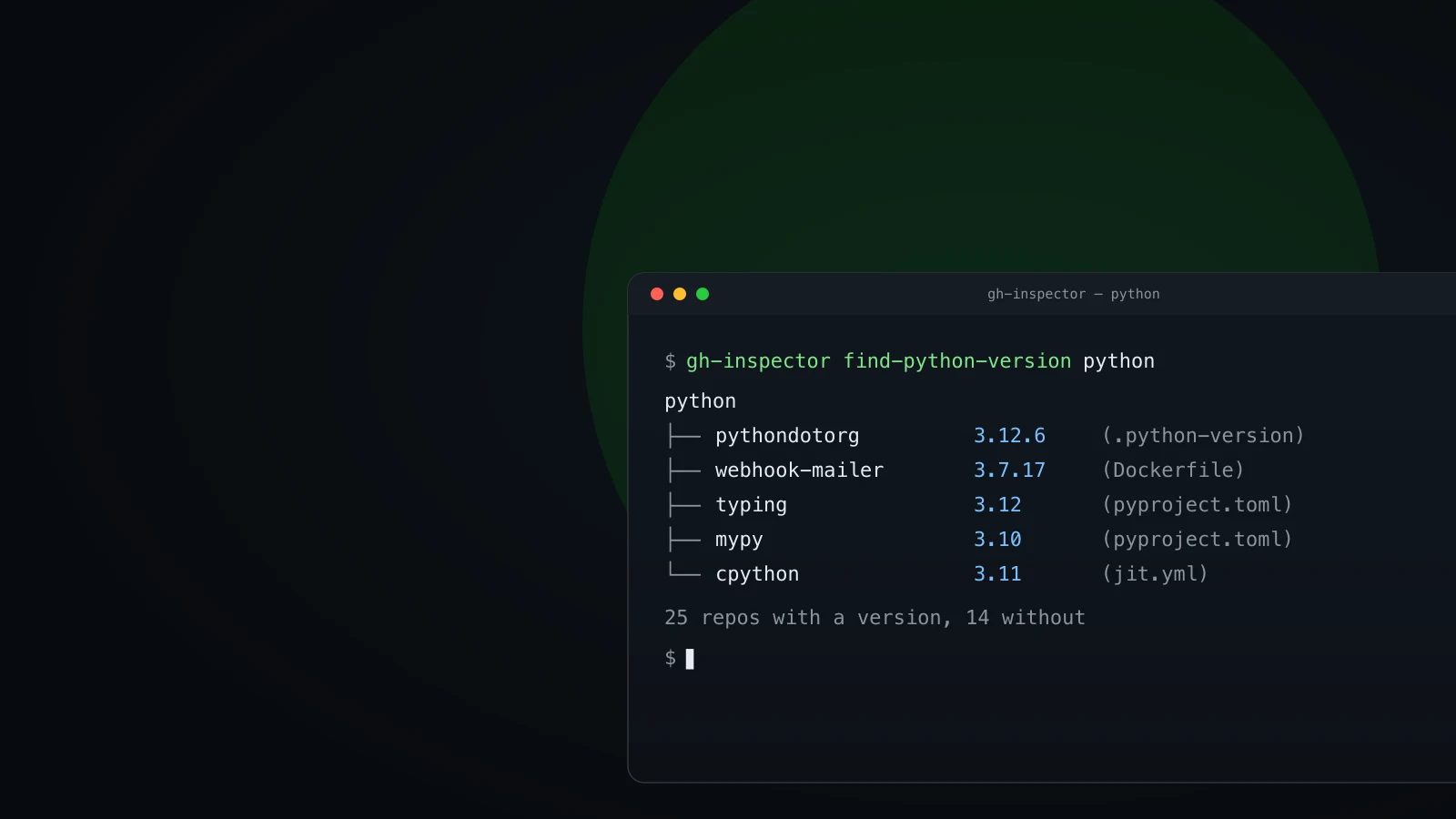Click version '3.12' for typing

point(997,505)
